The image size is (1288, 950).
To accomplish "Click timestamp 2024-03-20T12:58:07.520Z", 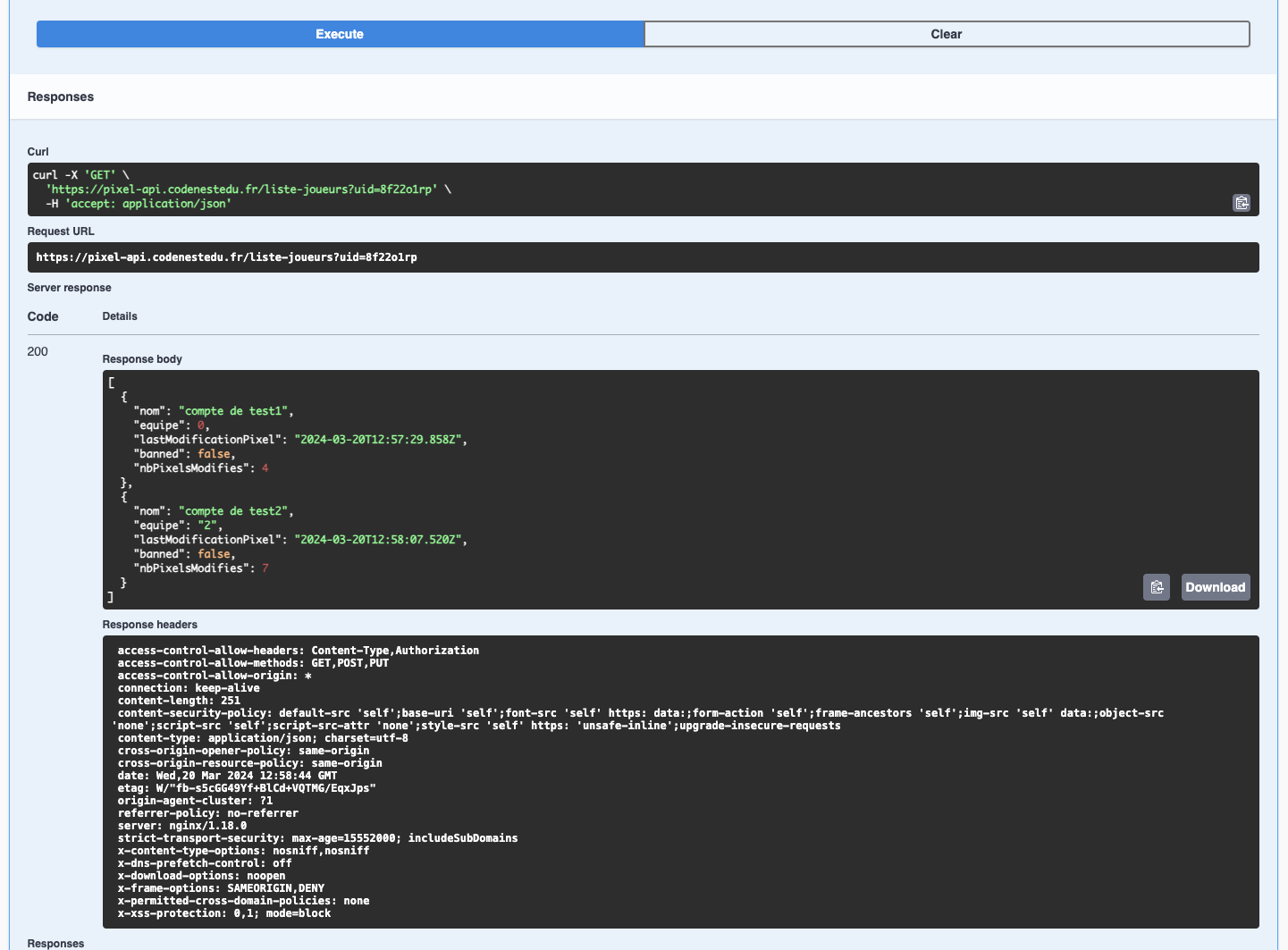I will tap(378, 540).
